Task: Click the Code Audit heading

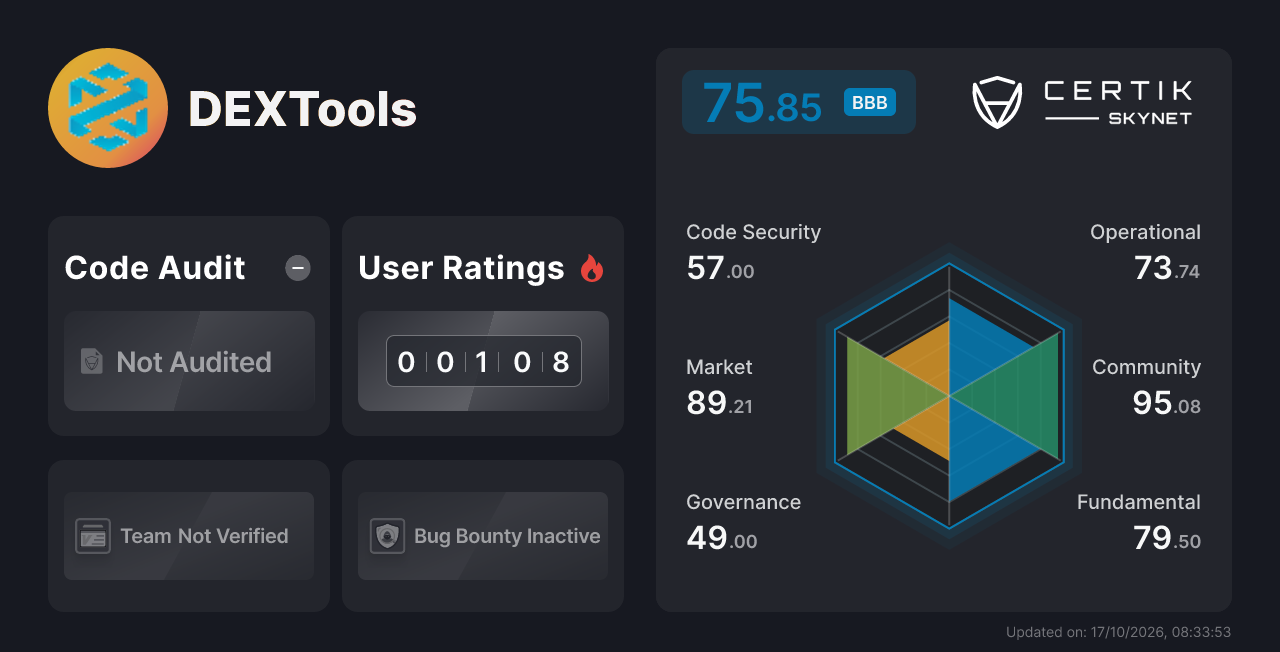Action: point(155,268)
